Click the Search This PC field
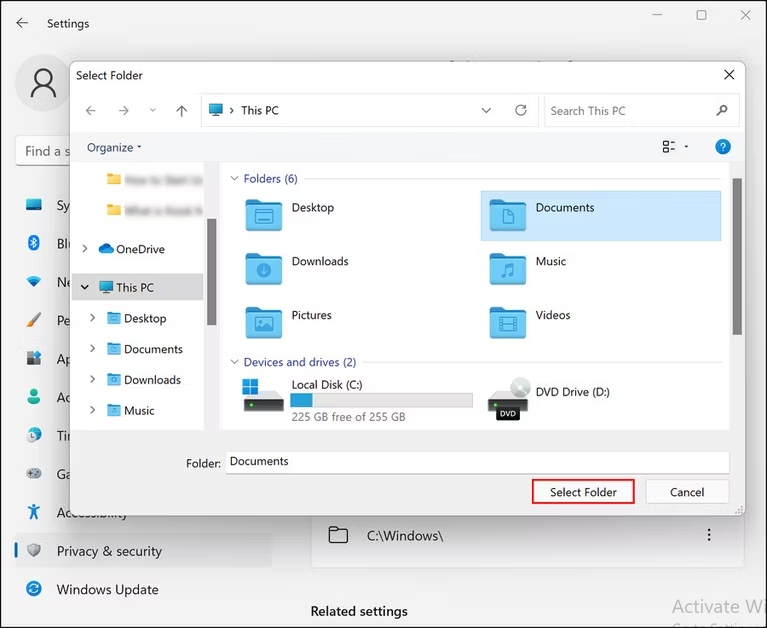This screenshot has width=767, height=628. [641, 111]
